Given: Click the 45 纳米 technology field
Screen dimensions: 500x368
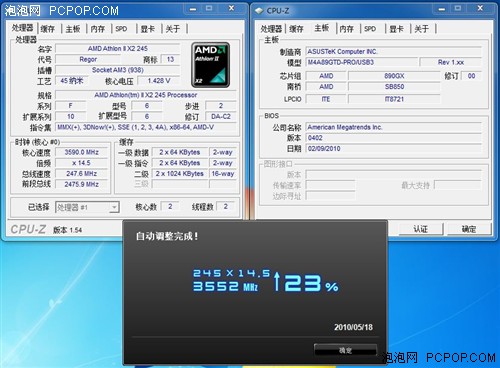Looking at the screenshot, I should pyautogui.click(x=72, y=81).
